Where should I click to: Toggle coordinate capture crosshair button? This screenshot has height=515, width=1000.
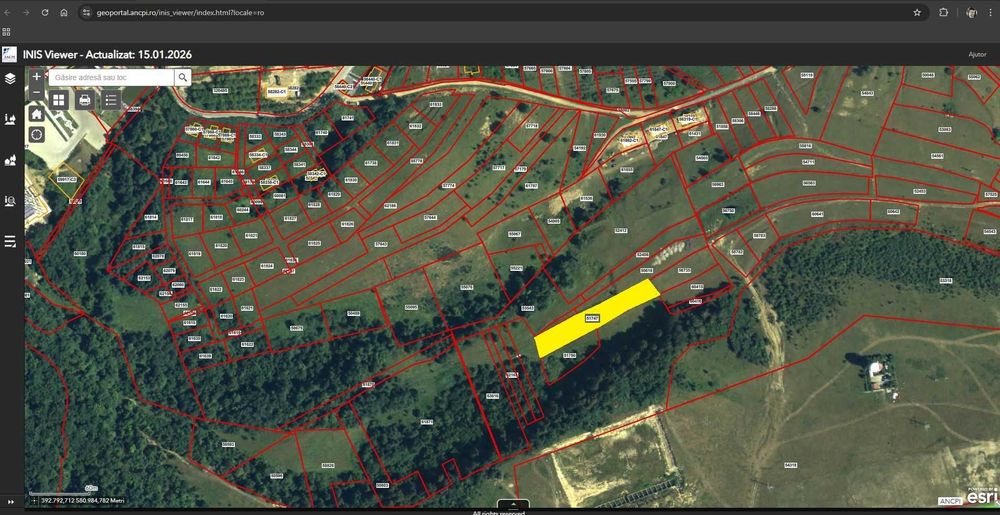(x=34, y=501)
